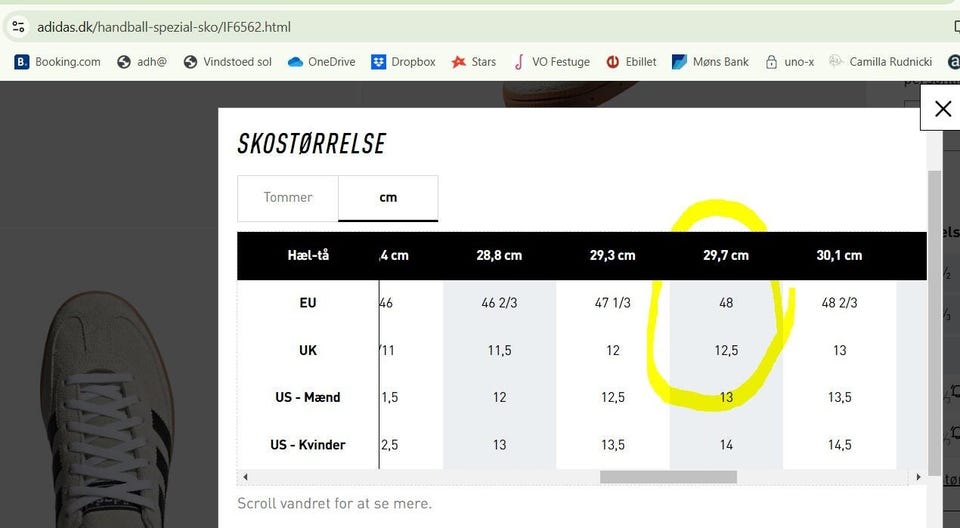
Task: Open the VO Festuge bookmark
Action: (x=551, y=62)
